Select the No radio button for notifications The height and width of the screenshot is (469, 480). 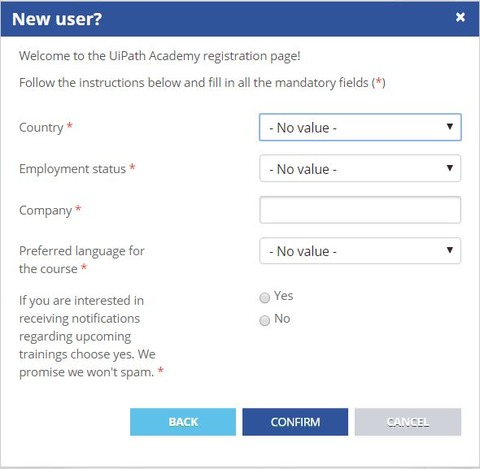click(265, 320)
